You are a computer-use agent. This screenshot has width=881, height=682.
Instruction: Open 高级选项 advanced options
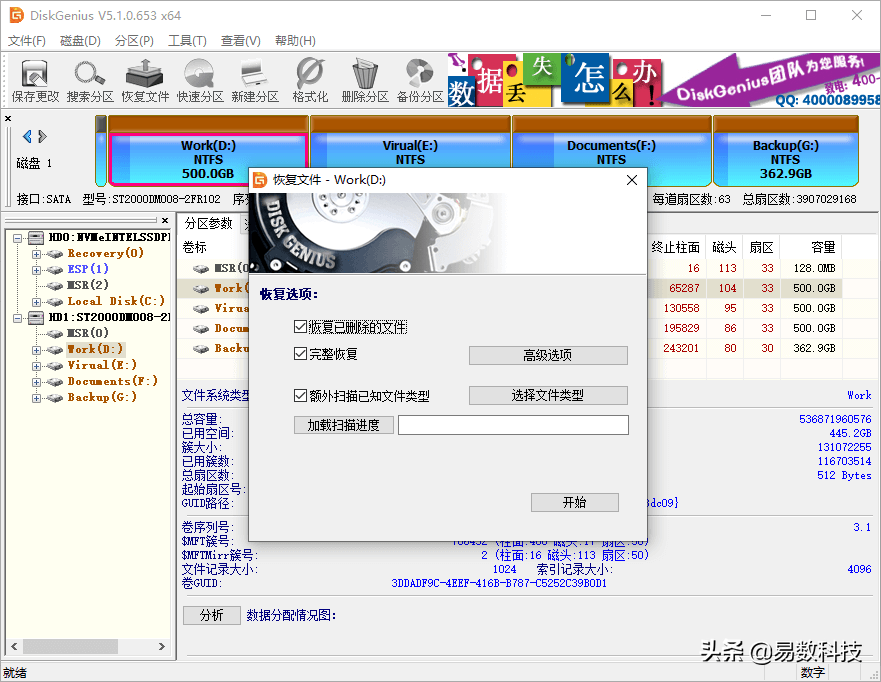tap(548, 355)
